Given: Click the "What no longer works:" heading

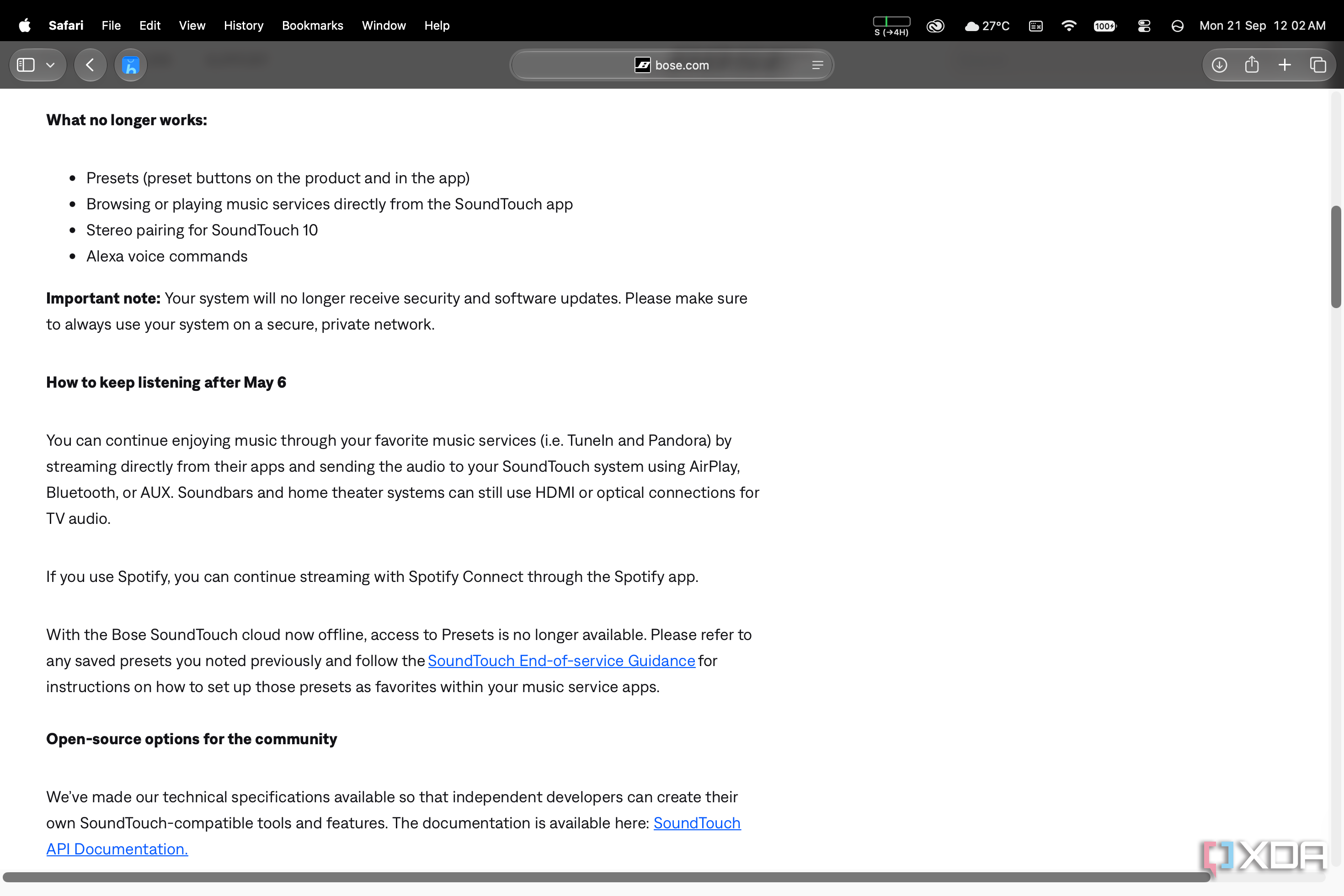Looking at the screenshot, I should (126, 120).
